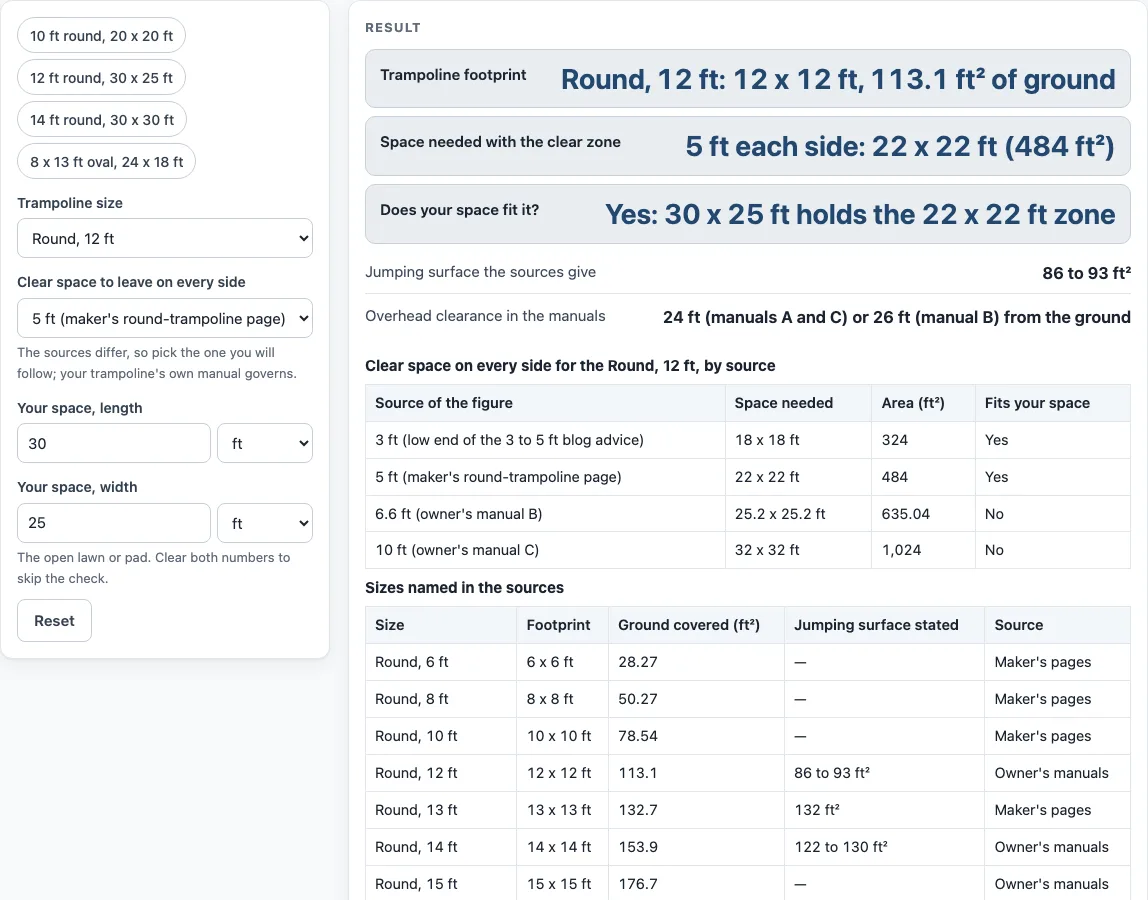Click the Does your space fit it card
This screenshot has width=1148, height=900.
748,214
